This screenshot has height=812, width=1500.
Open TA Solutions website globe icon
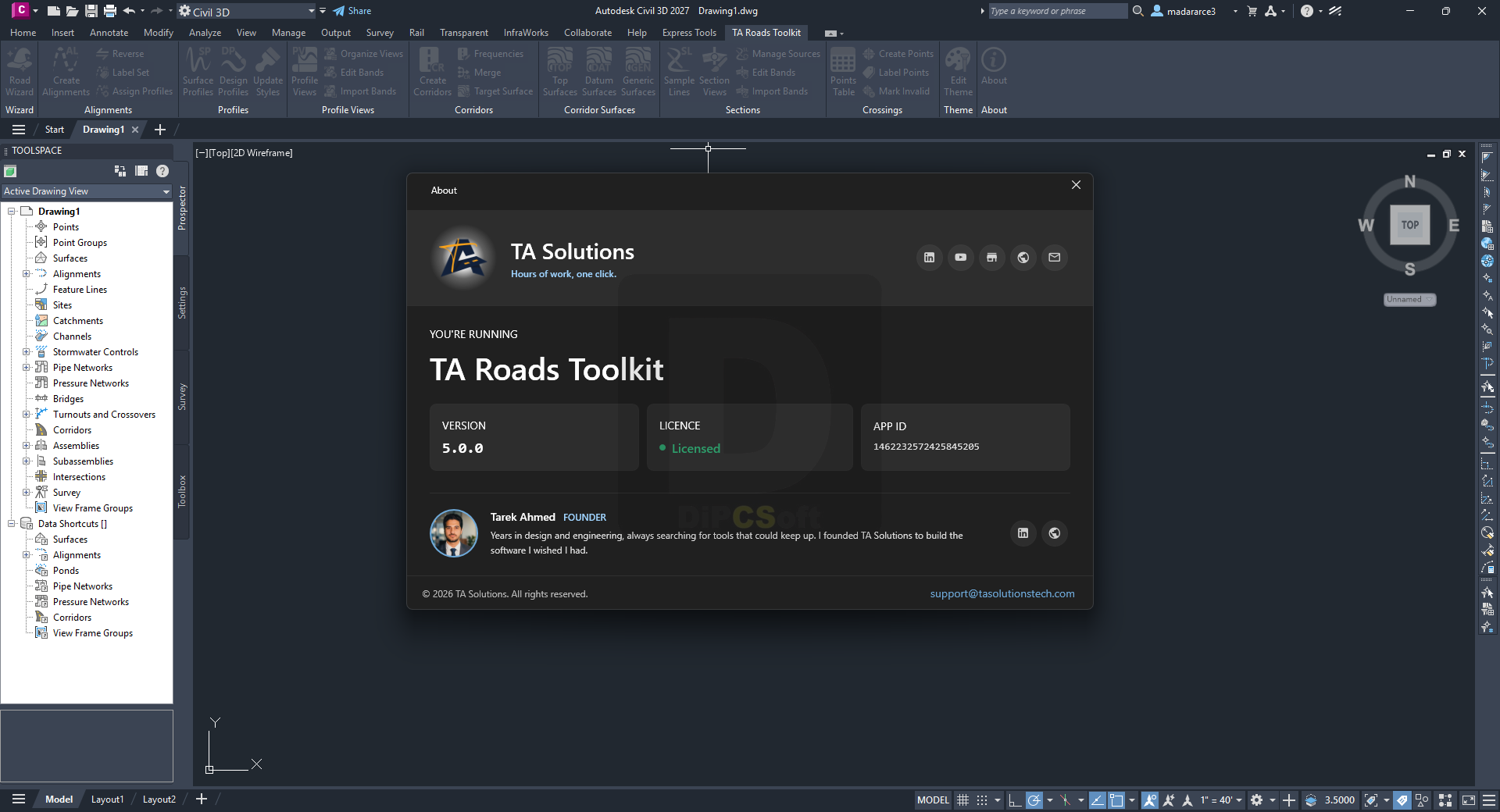coord(1023,258)
